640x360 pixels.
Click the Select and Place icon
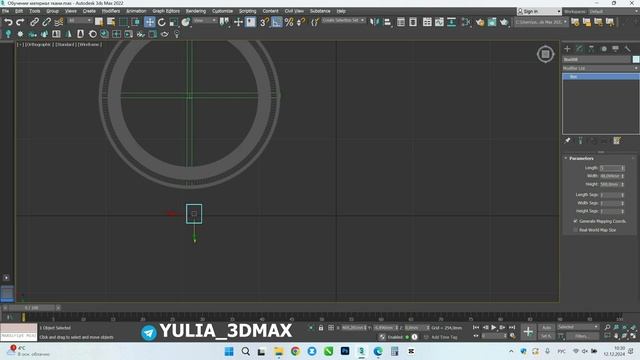(186, 22)
